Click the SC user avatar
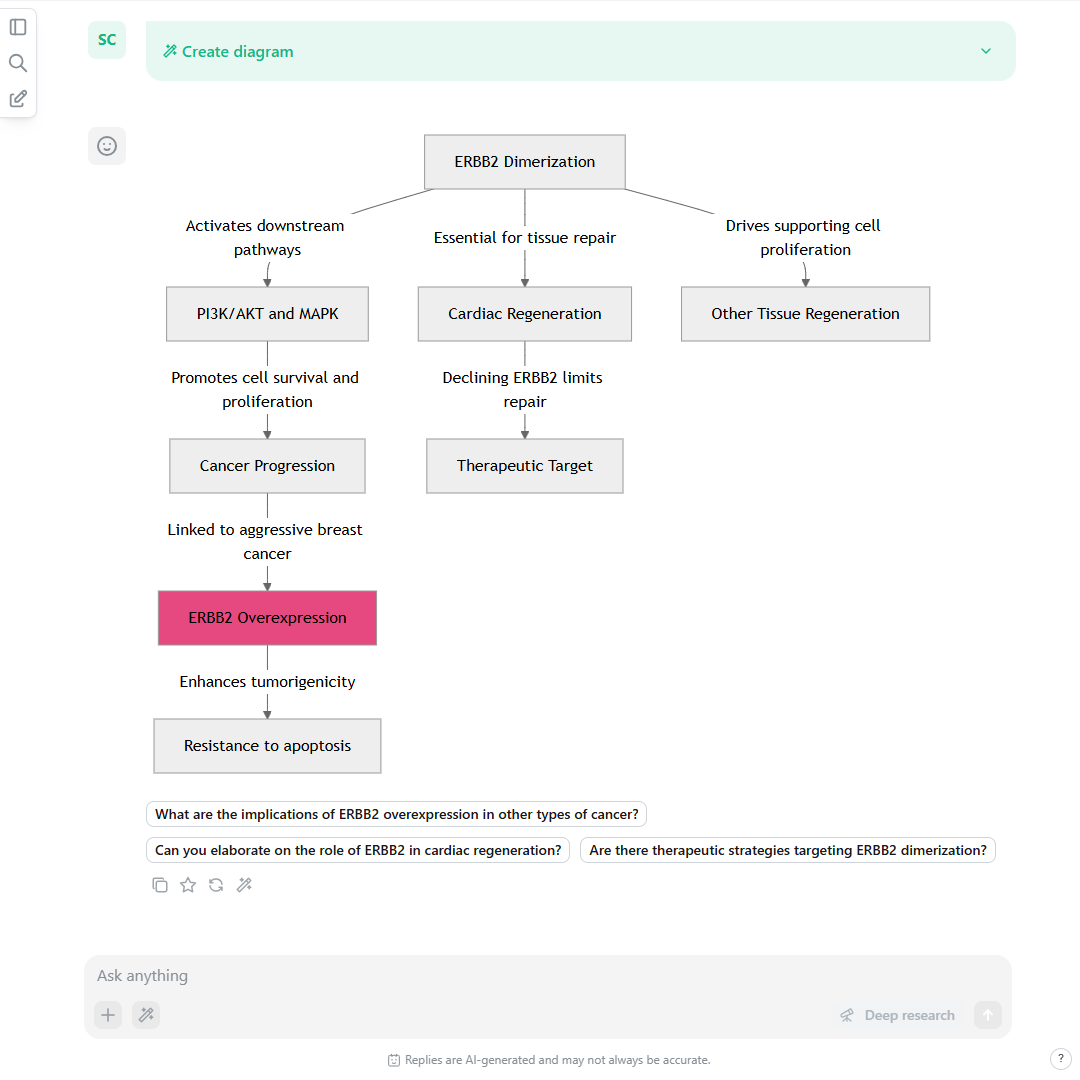1080x1080 pixels. pyautogui.click(x=107, y=40)
